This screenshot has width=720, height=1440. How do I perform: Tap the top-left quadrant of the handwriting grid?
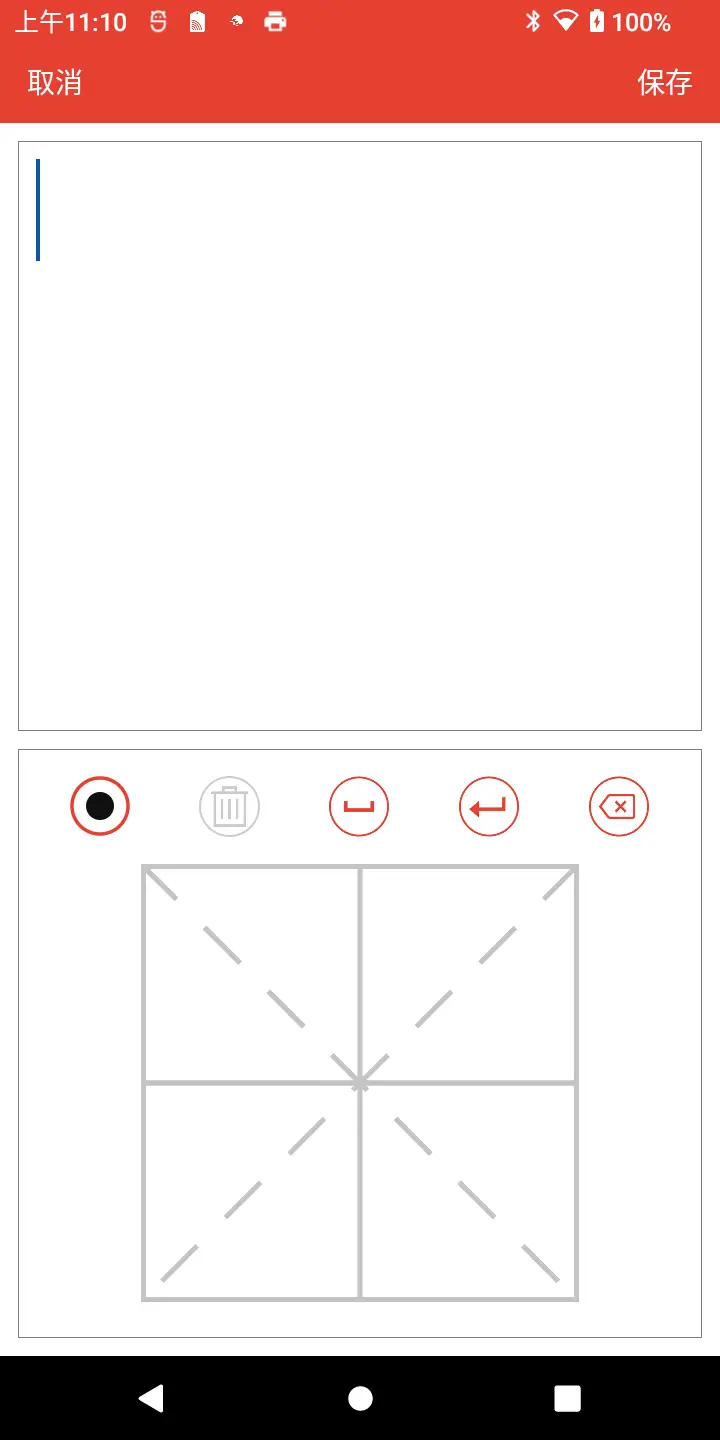tap(252, 975)
